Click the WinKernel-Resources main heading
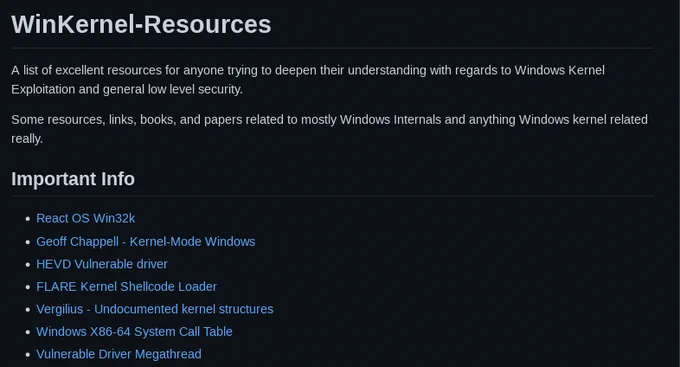680x367 pixels. click(141, 24)
